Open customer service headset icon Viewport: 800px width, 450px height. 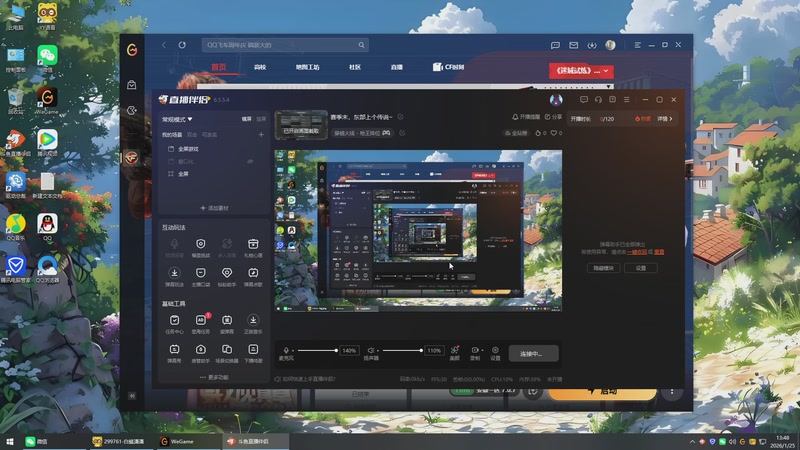(598, 99)
